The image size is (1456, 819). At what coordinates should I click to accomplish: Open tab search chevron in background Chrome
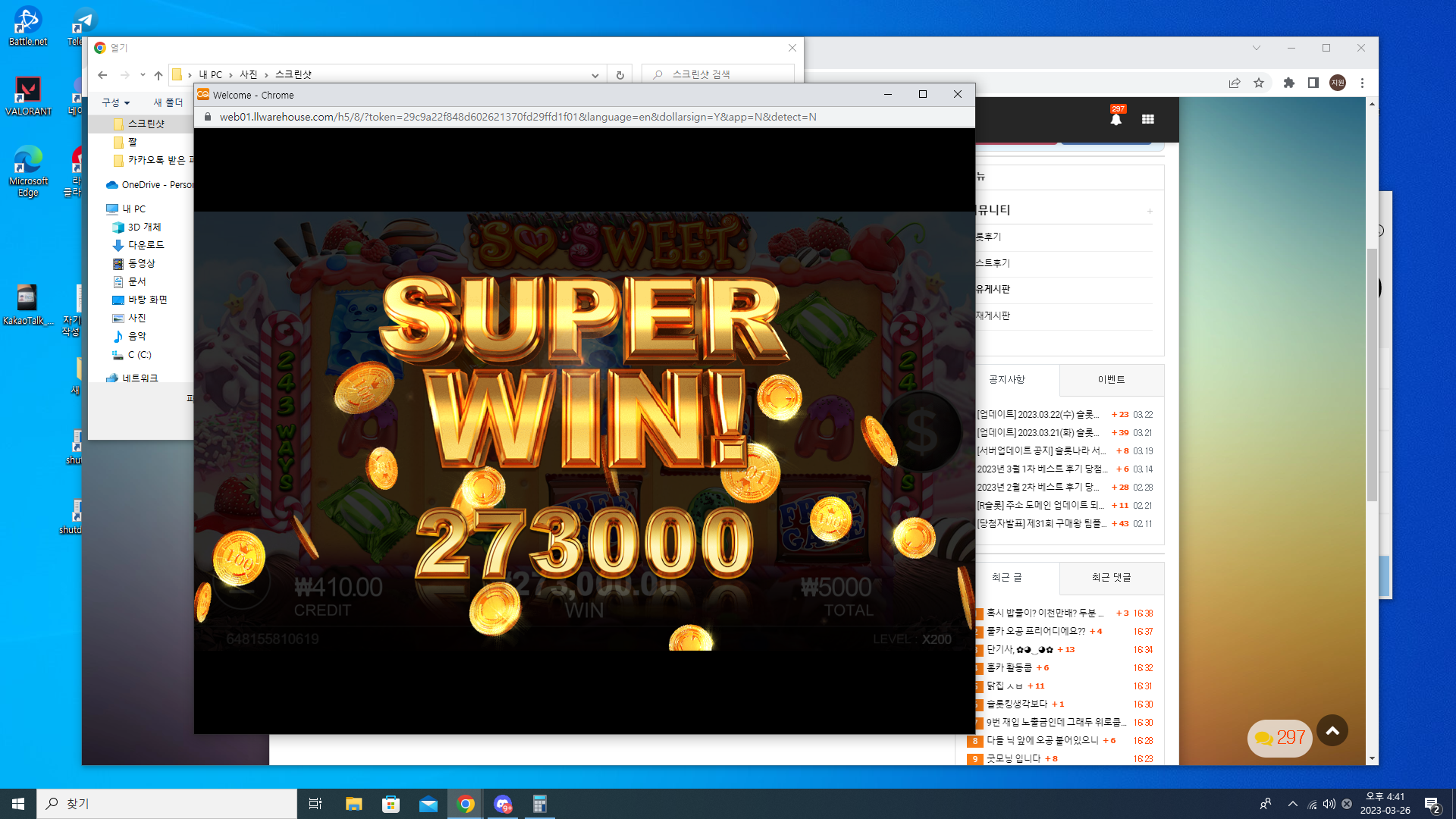click(1257, 48)
